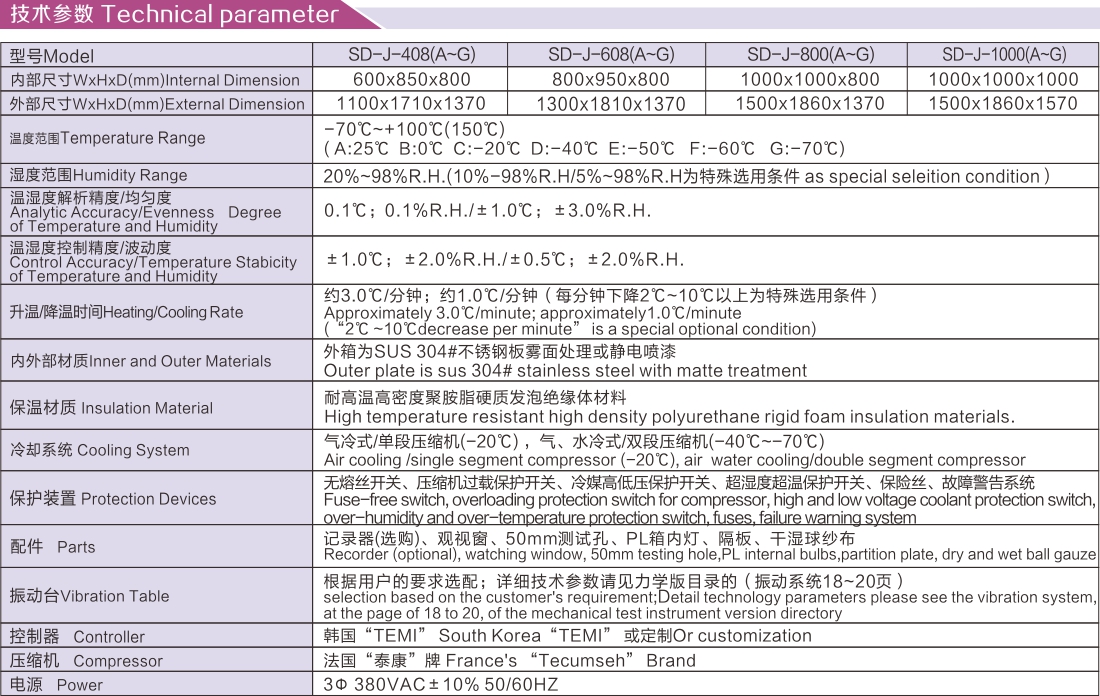Click the SD-J-800(A~G) model header
Screen dimensions: 1100x696
click(x=810, y=55)
